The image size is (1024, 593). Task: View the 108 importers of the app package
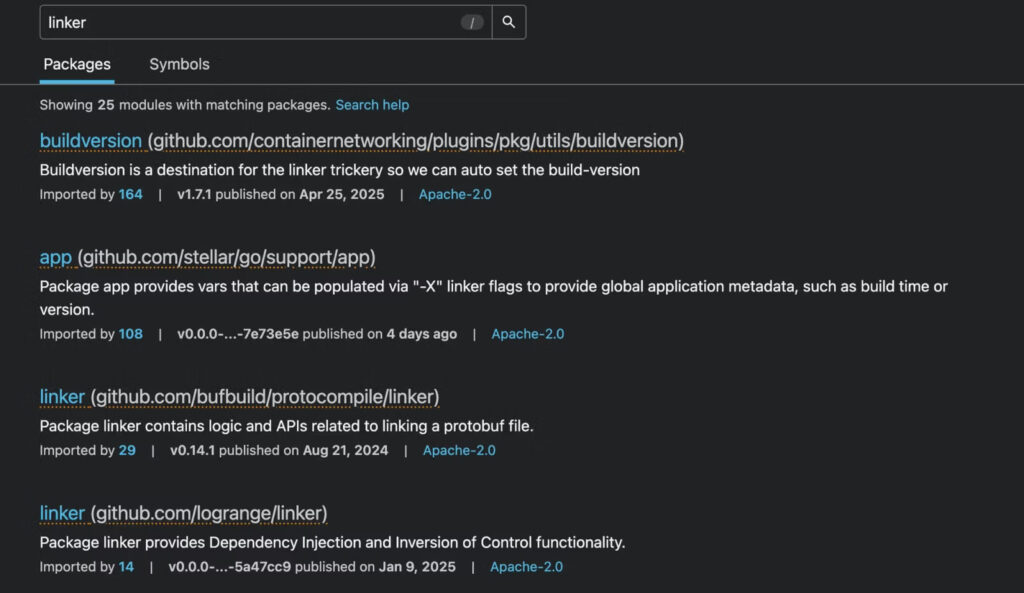131,333
